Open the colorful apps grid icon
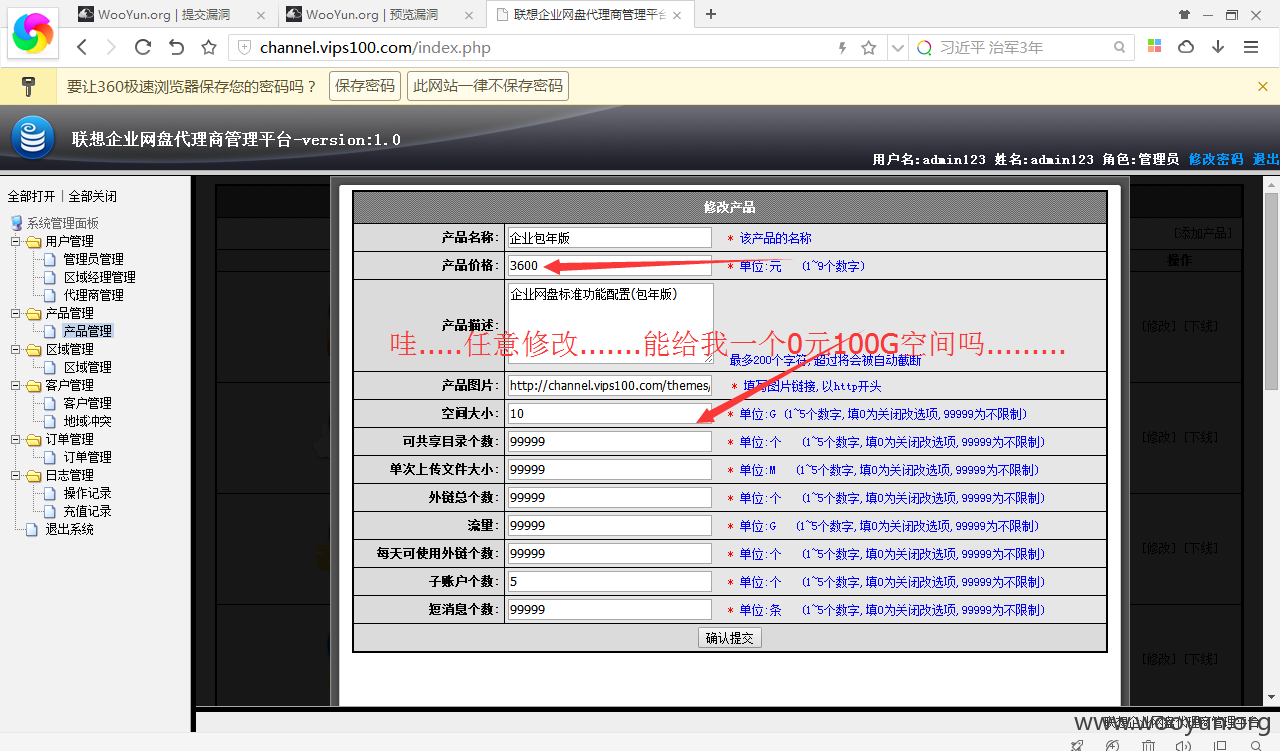Viewport: 1280px width, 751px height. (x=1154, y=47)
